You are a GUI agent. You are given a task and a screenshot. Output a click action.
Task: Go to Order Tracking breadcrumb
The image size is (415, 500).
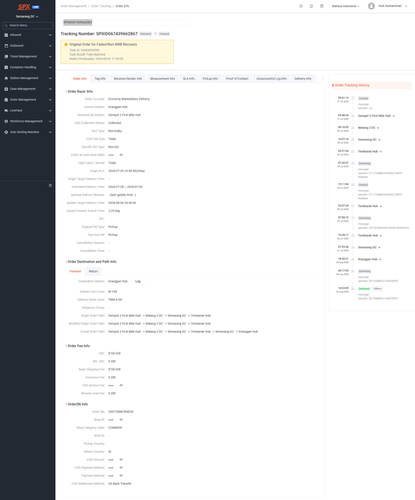pyautogui.click(x=101, y=6)
